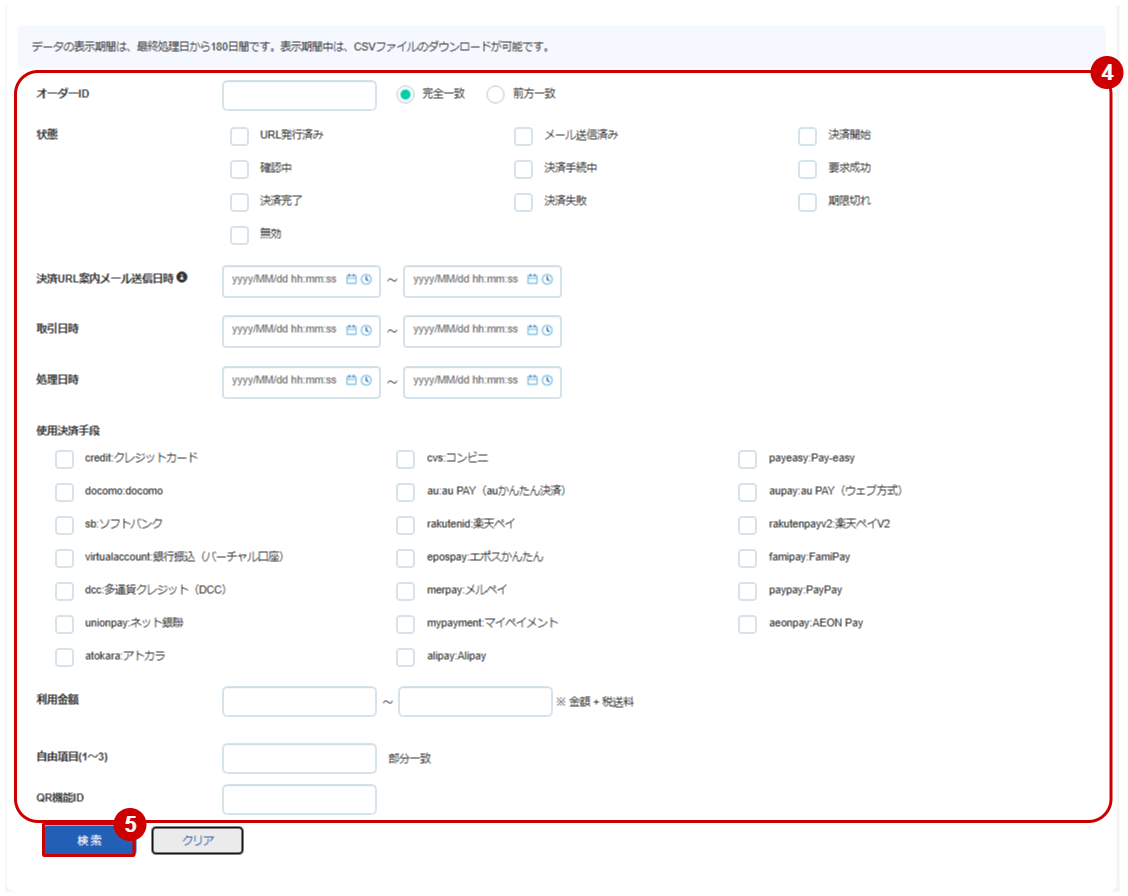
Task: Open calendar icon in 処理日時 end field
Action: coord(532,380)
